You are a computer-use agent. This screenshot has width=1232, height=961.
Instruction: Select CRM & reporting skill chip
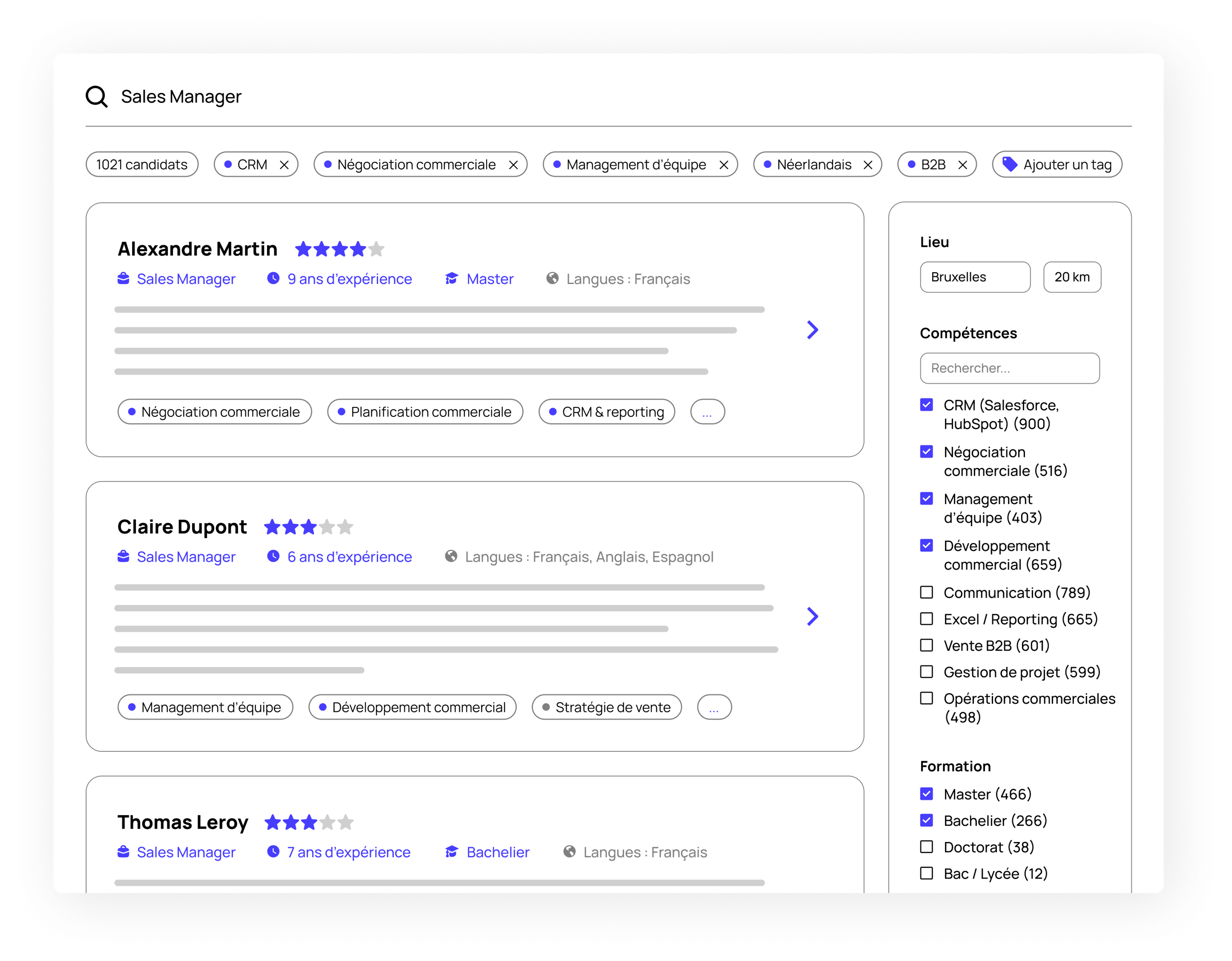tap(607, 412)
